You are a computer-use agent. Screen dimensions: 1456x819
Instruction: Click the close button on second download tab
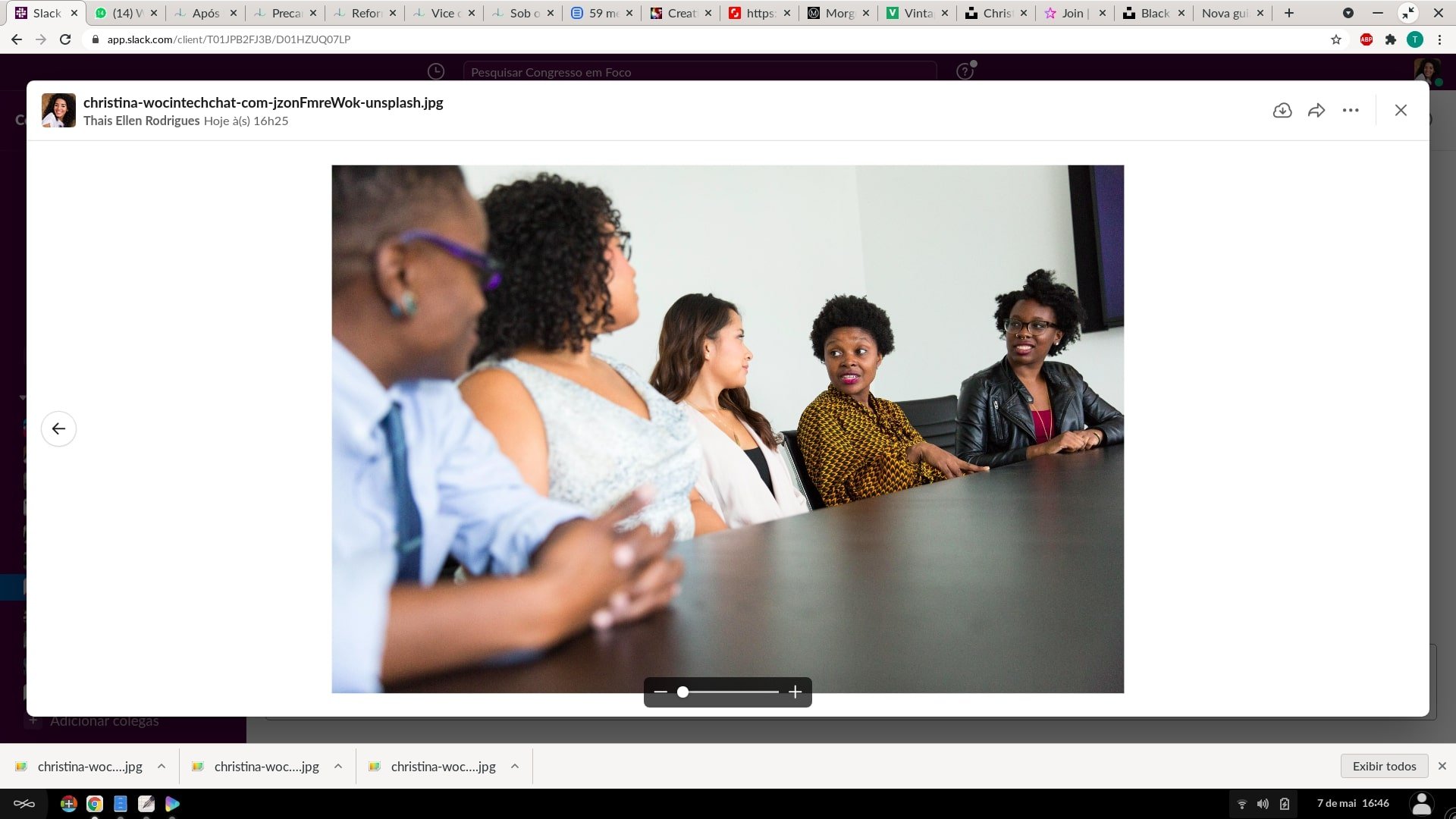click(x=339, y=766)
